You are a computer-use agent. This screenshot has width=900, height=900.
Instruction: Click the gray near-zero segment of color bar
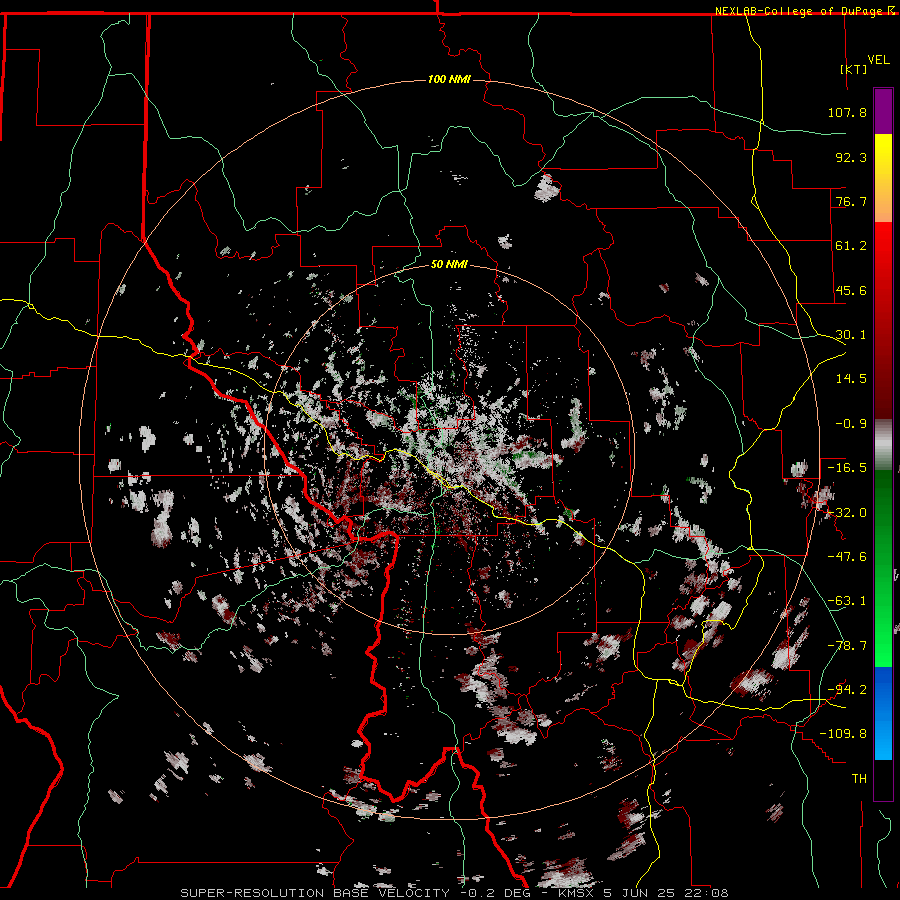point(883,445)
